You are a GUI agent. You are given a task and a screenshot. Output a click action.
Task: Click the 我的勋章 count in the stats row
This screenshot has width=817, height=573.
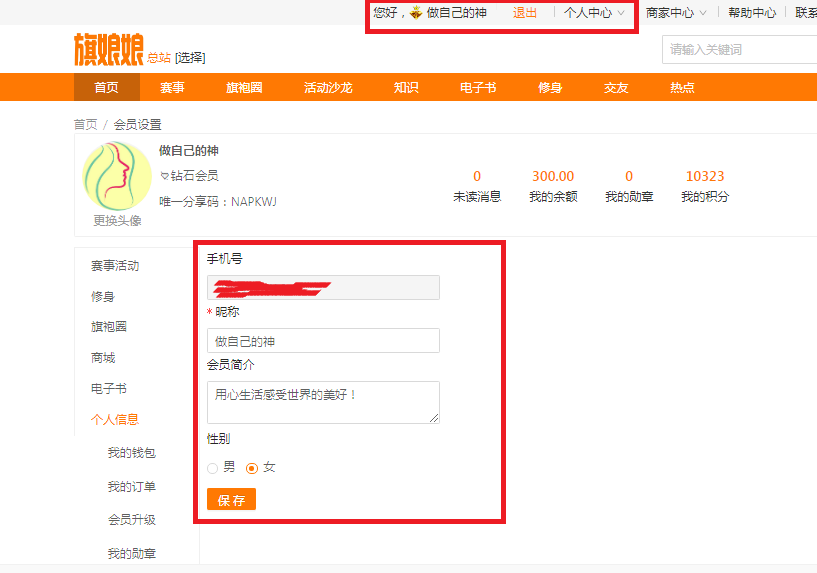point(629,176)
